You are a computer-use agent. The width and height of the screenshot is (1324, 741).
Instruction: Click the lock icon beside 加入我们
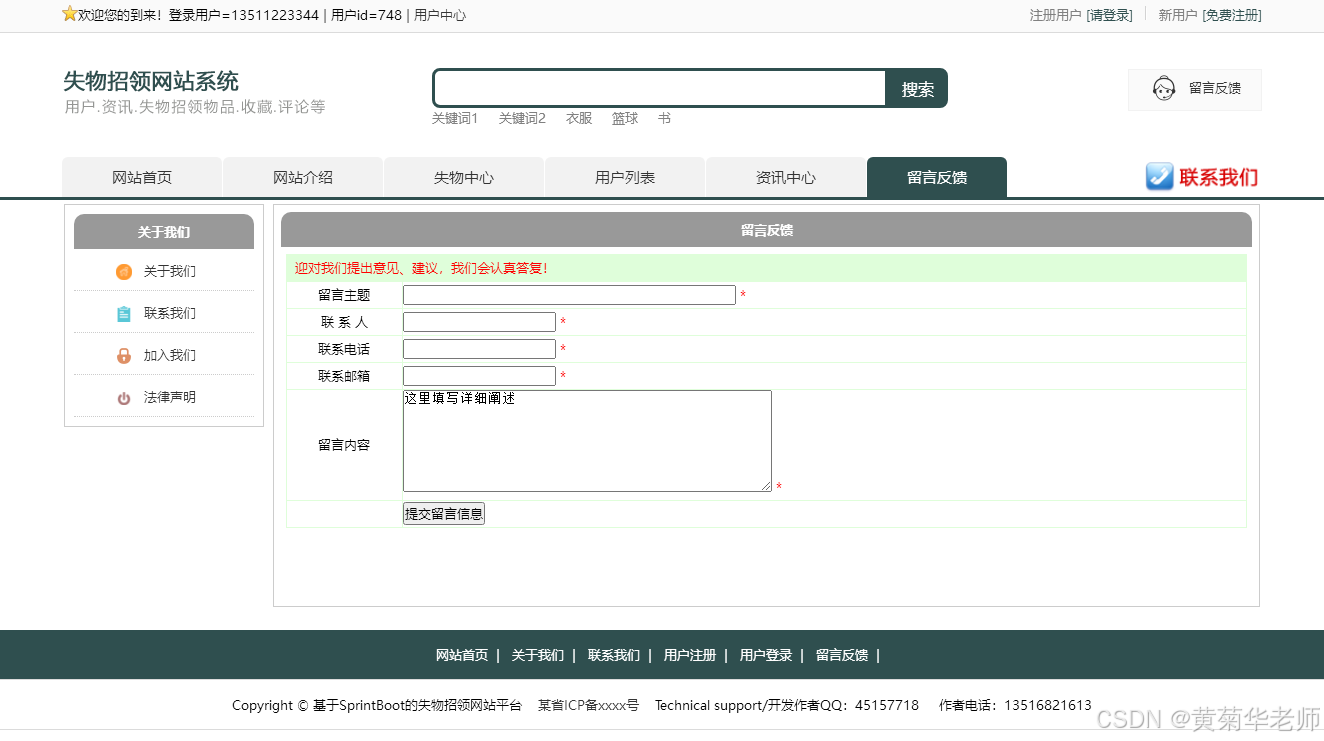coord(124,356)
